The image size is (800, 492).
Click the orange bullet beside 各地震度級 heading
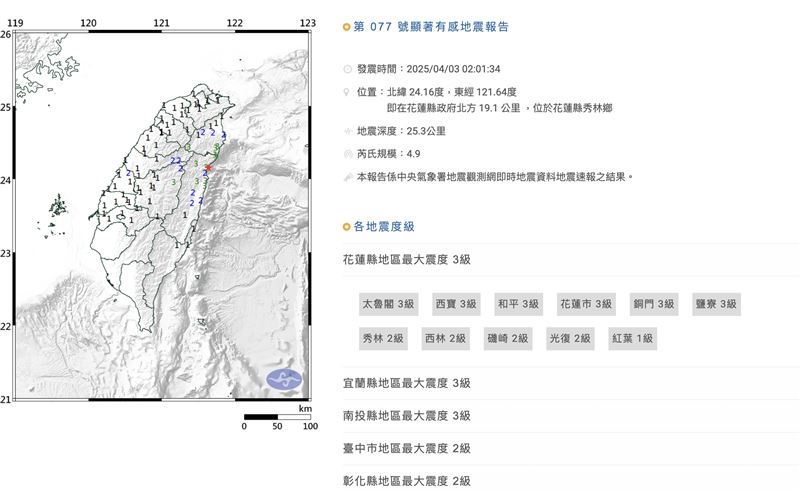pos(346,227)
